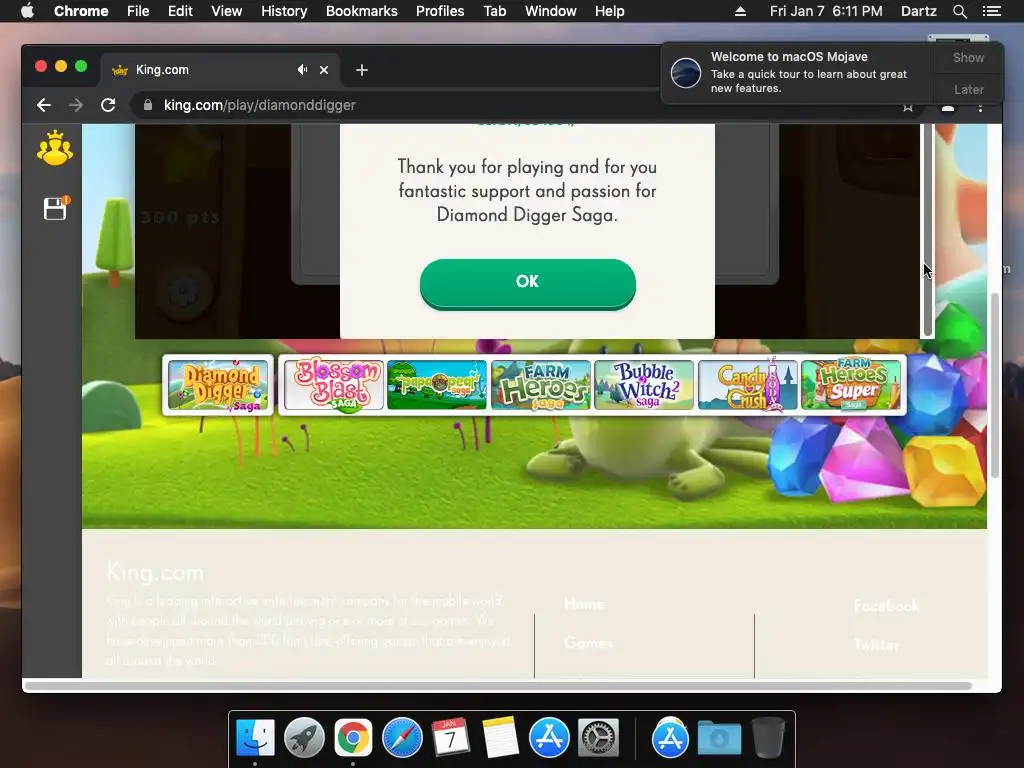Screen dimensions: 1024x768
Task: Open Spotlight search
Action: 959,11
